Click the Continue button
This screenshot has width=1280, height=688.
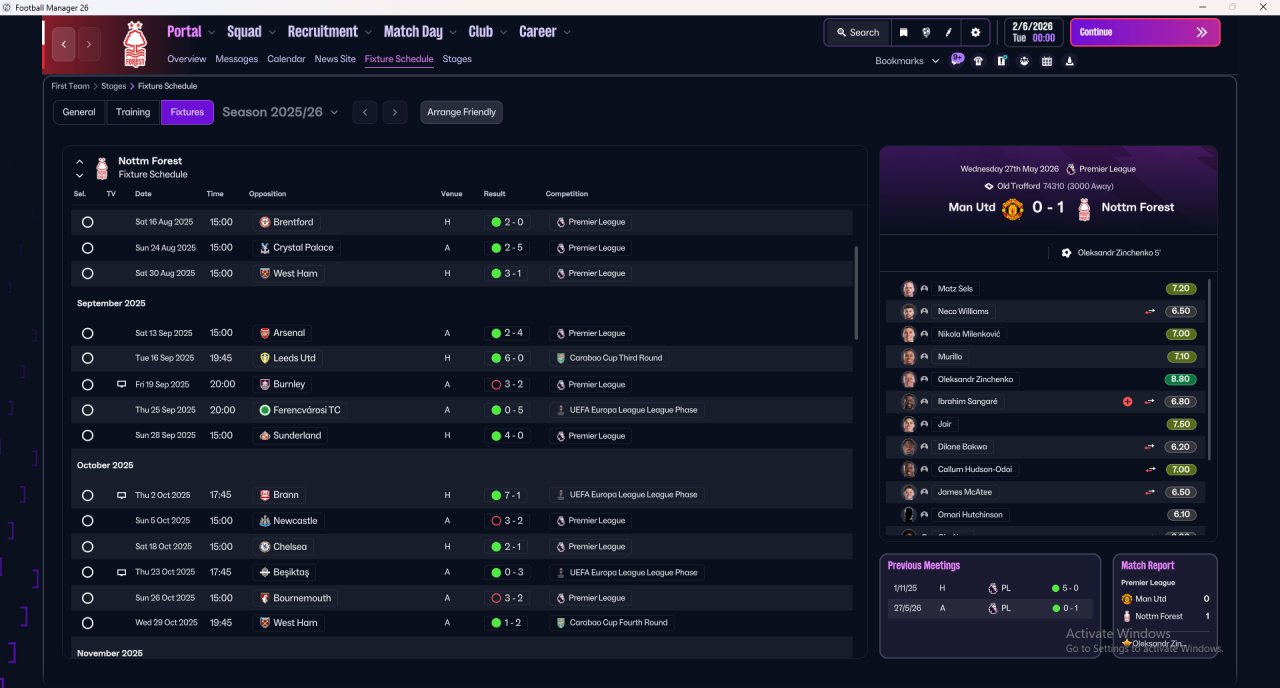point(1145,32)
